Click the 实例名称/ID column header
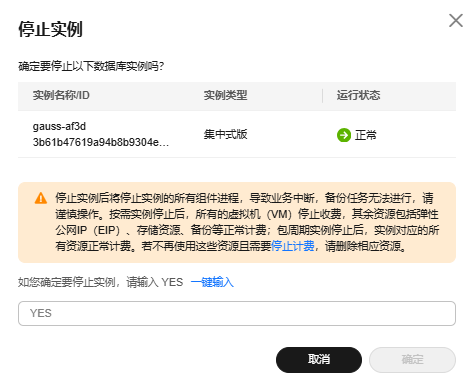The image size is (475, 390). tap(61, 95)
